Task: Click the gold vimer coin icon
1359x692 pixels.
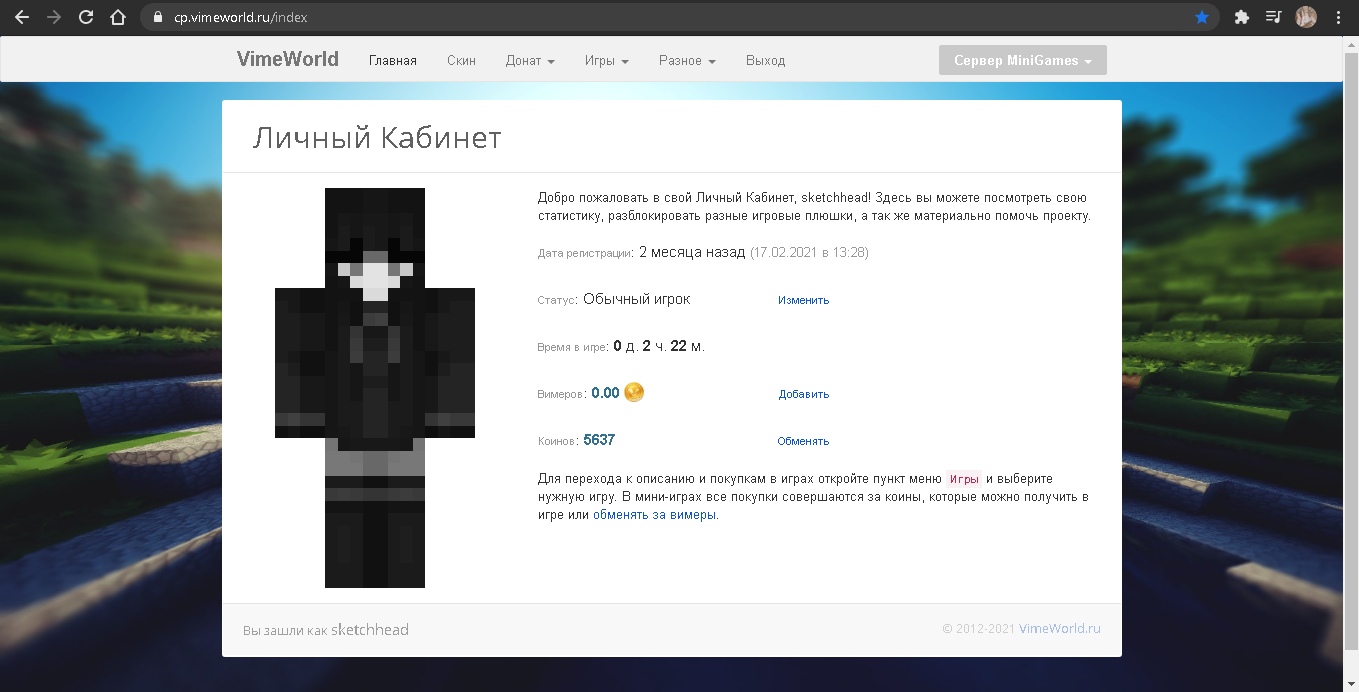Action: point(634,392)
